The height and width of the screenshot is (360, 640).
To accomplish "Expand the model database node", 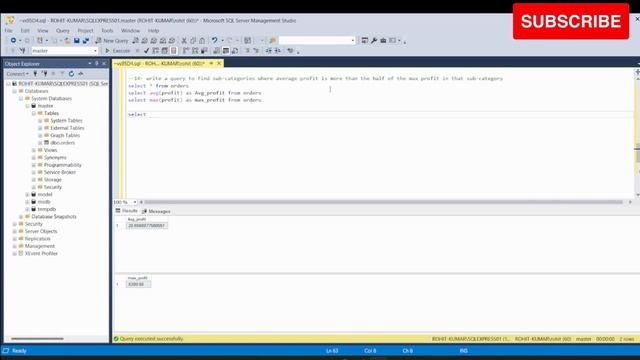I will pyautogui.click(x=27, y=194).
